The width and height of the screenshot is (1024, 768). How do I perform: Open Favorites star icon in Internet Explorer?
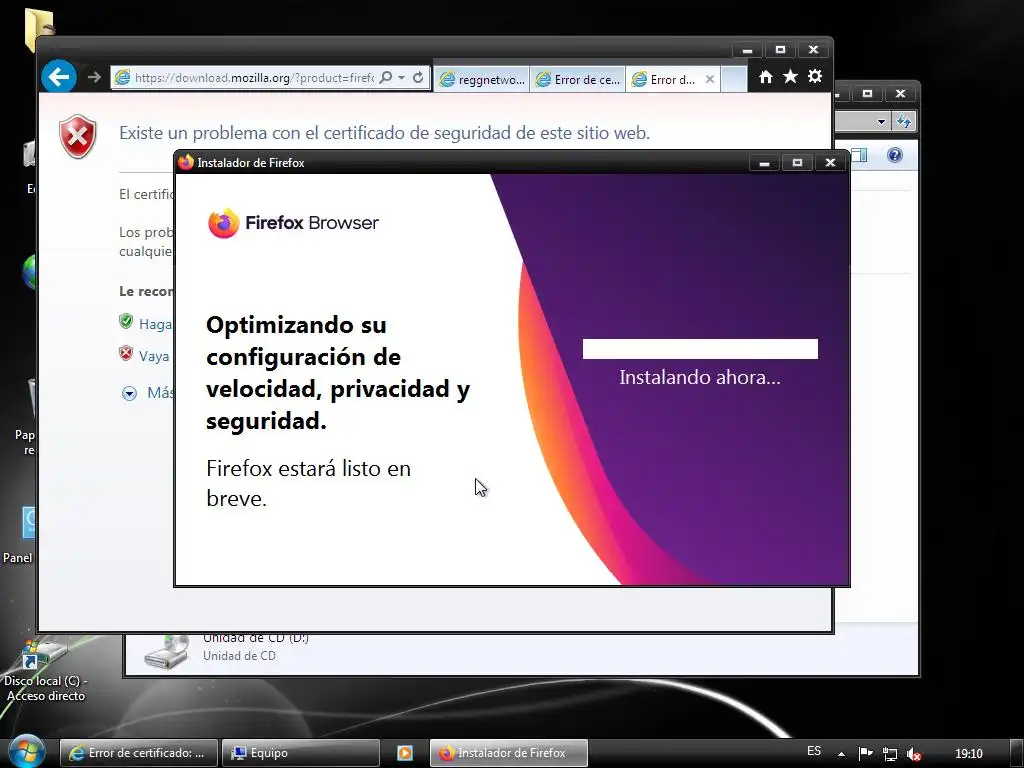790,77
